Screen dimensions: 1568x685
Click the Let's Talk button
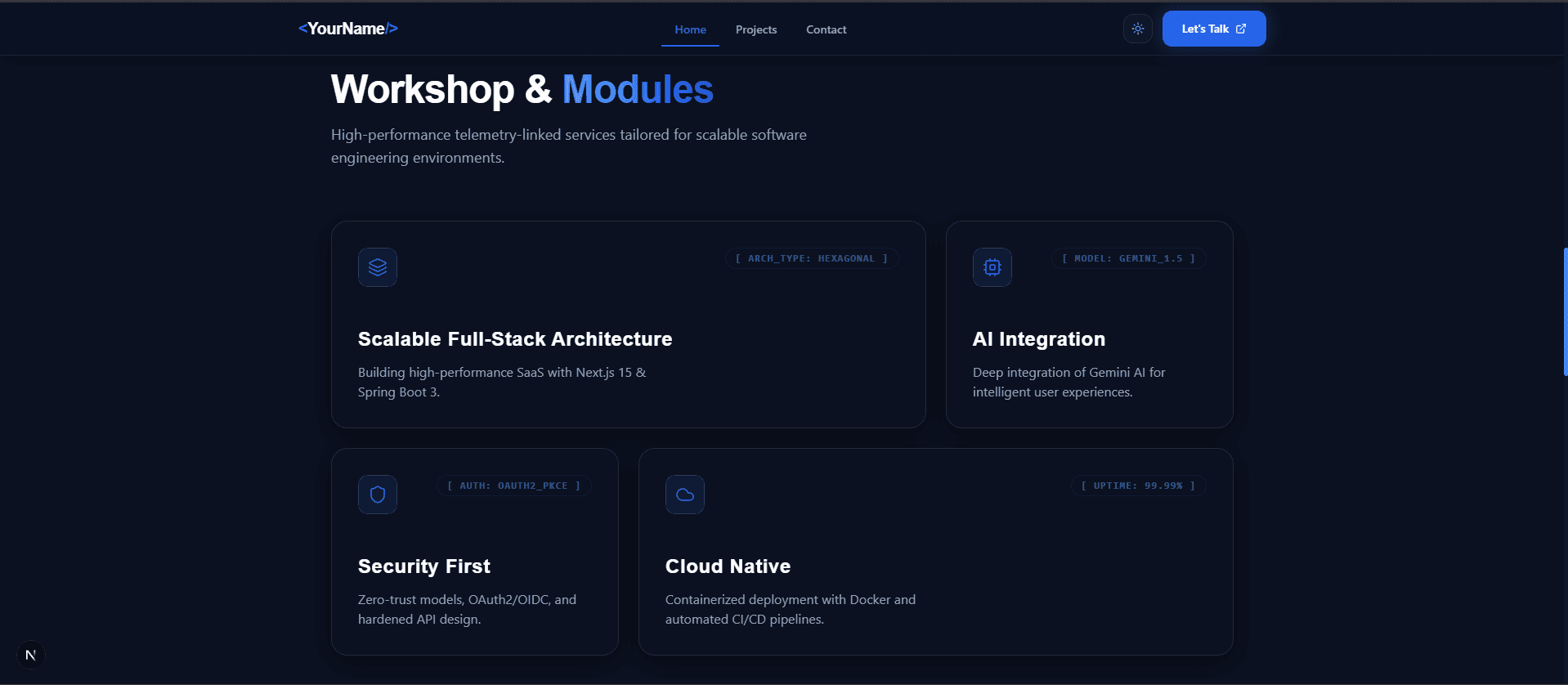(x=1214, y=29)
